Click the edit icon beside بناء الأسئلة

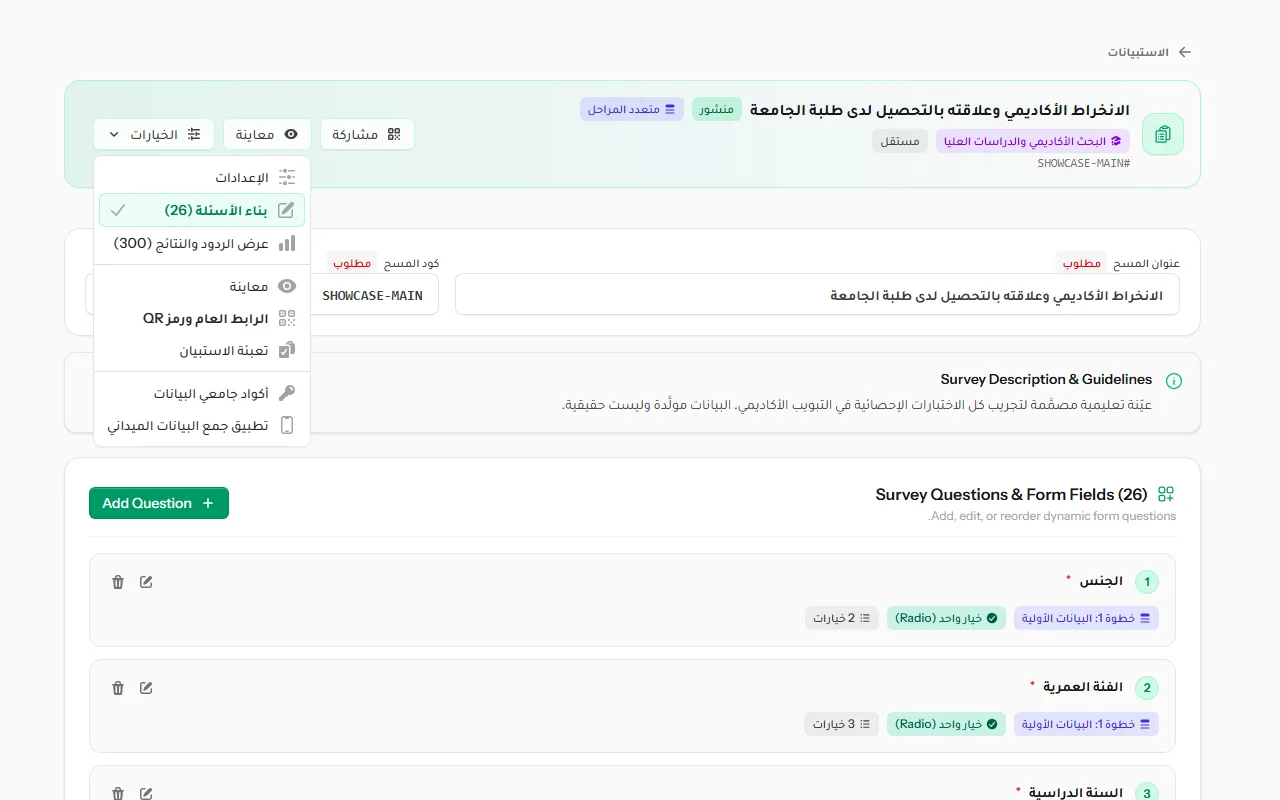click(287, 210)
